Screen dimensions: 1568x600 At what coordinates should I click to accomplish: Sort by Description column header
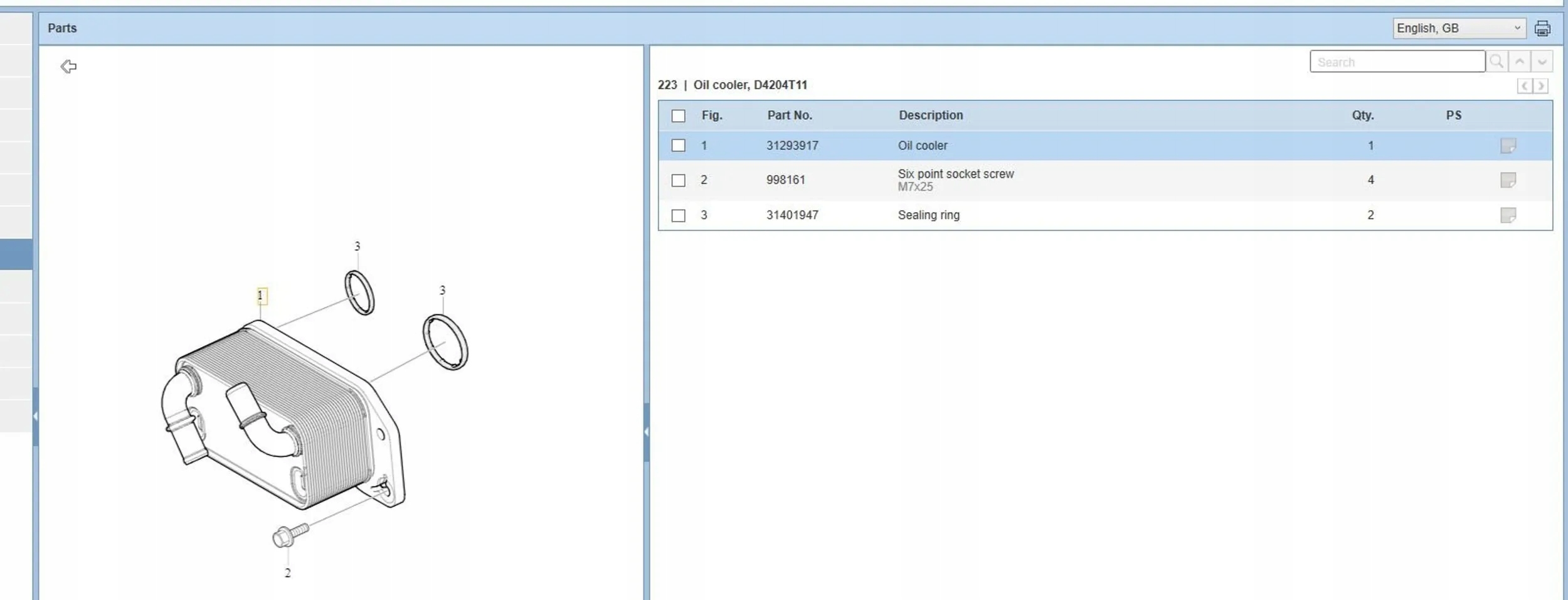[x=931, y=115]
